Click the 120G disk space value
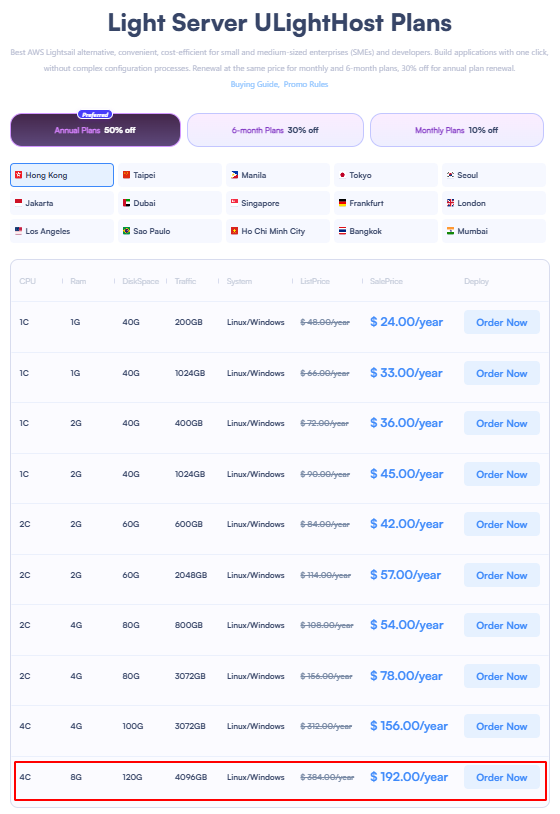The width and height of the screenshot is (560, 814). tap(132, 777)
